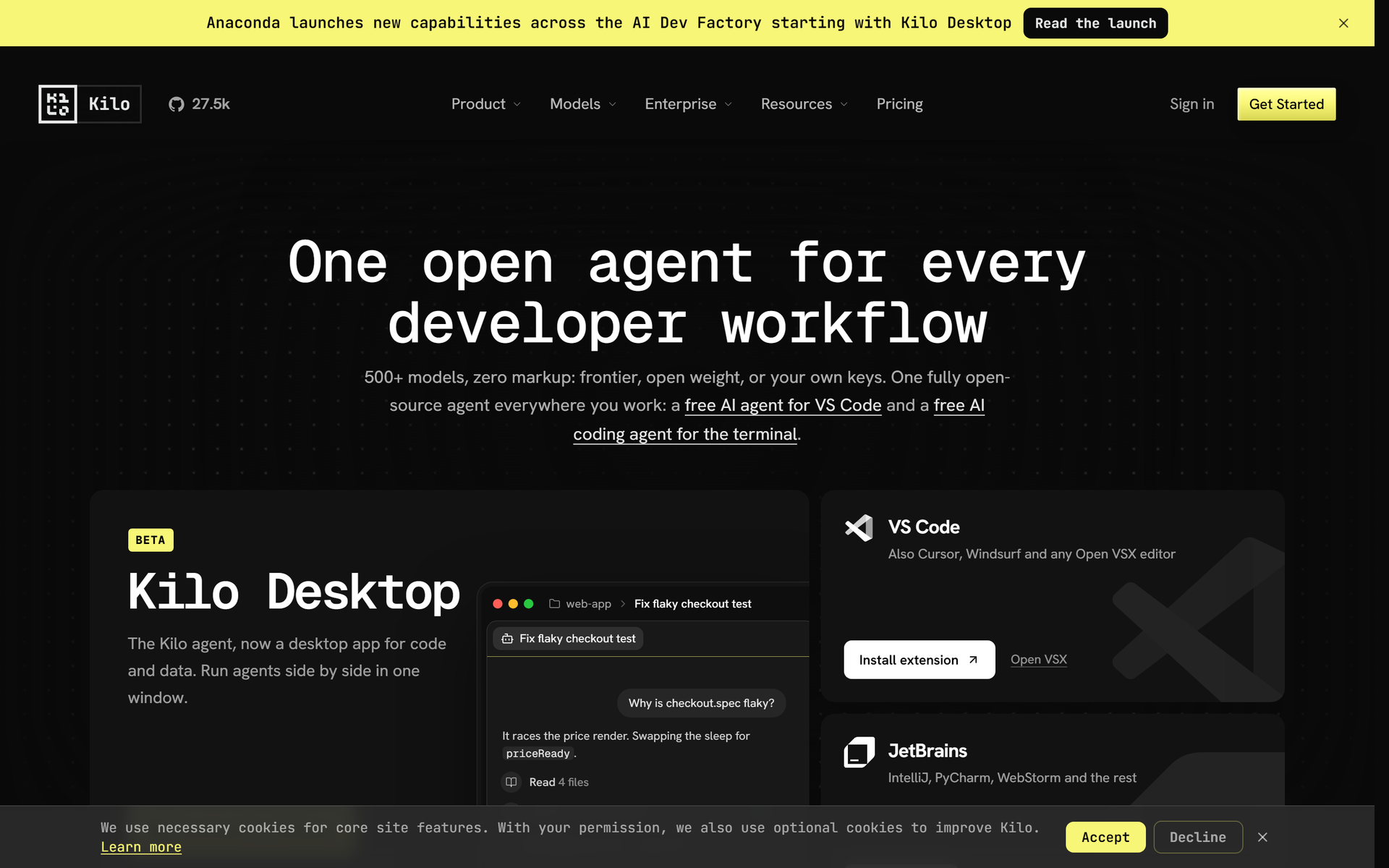The width and height of the screenshot is (1389, 868).
Task: Click the Sign in link
Action: [1192, 104]
